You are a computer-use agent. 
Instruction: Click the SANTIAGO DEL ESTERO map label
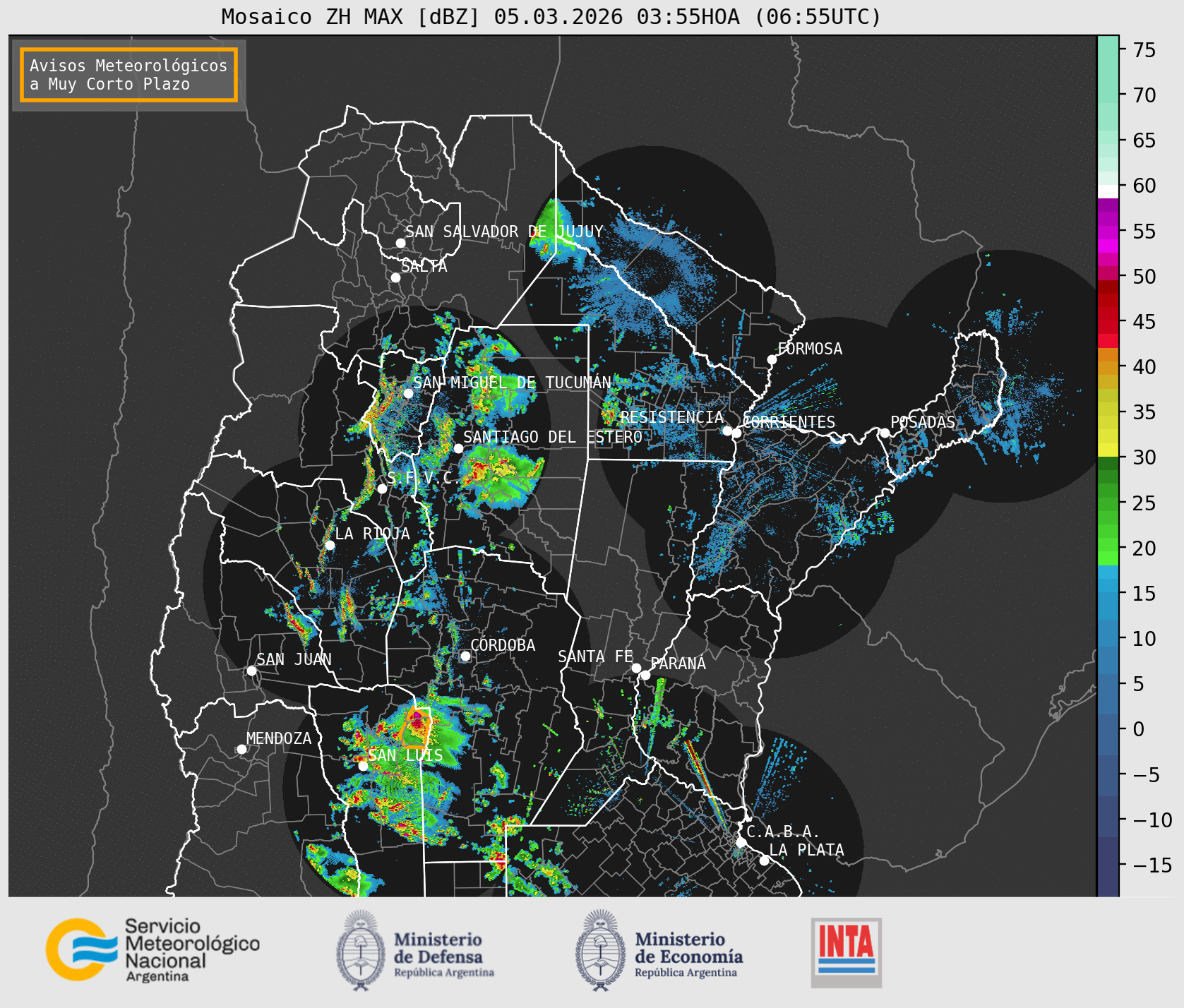click(553, 437)
